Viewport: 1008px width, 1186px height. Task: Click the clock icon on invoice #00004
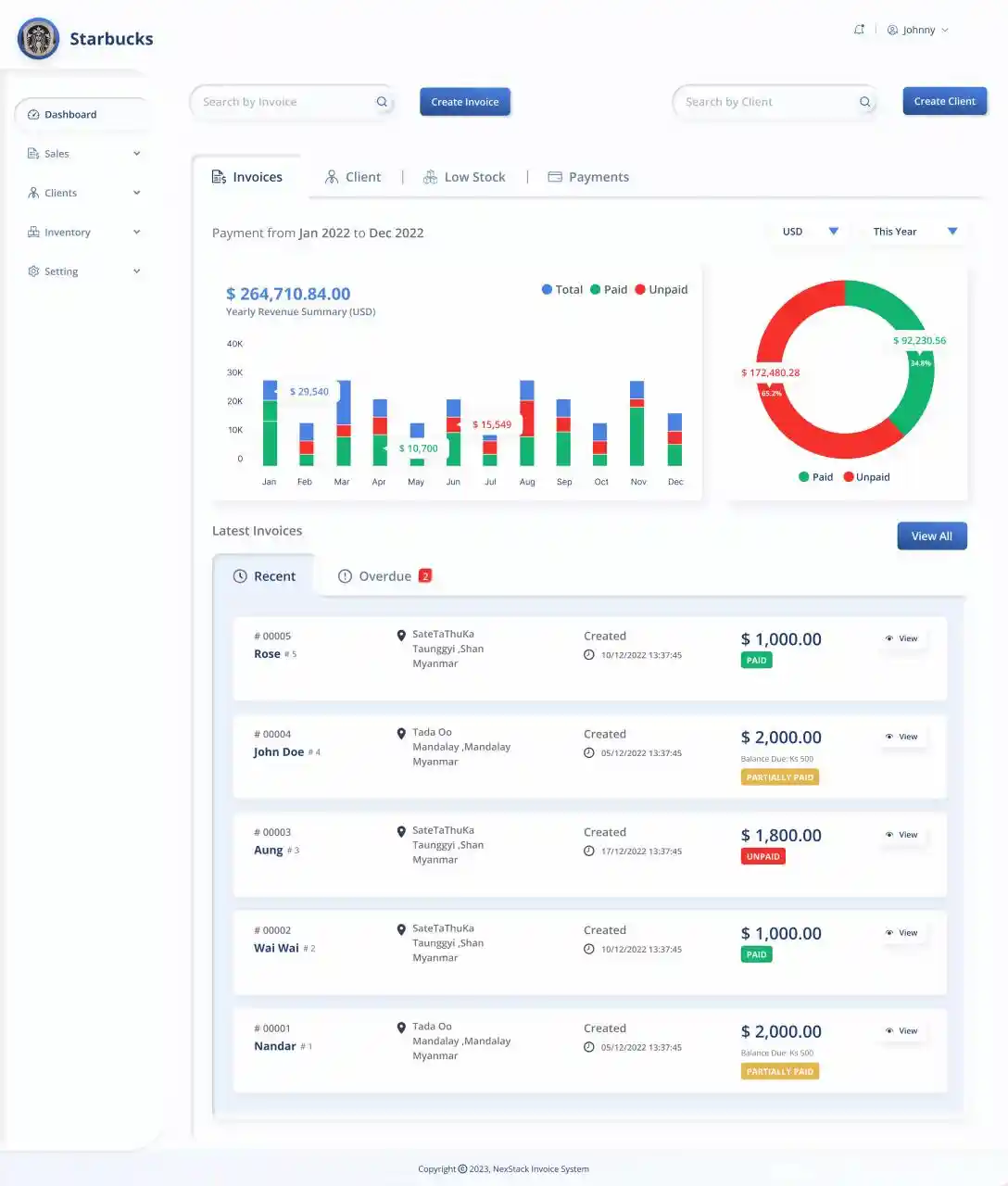(x=589, y=753)
